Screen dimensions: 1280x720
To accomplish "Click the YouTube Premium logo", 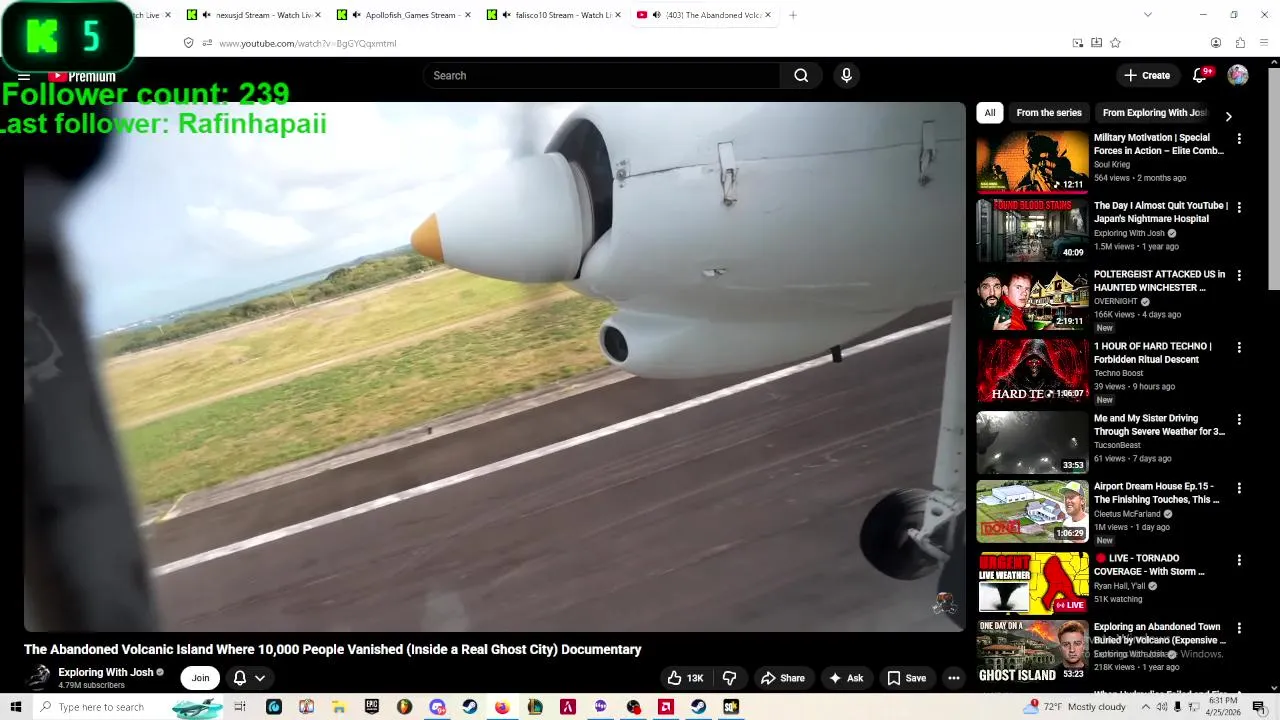I will pyautogui.click(x=82, y=76).
